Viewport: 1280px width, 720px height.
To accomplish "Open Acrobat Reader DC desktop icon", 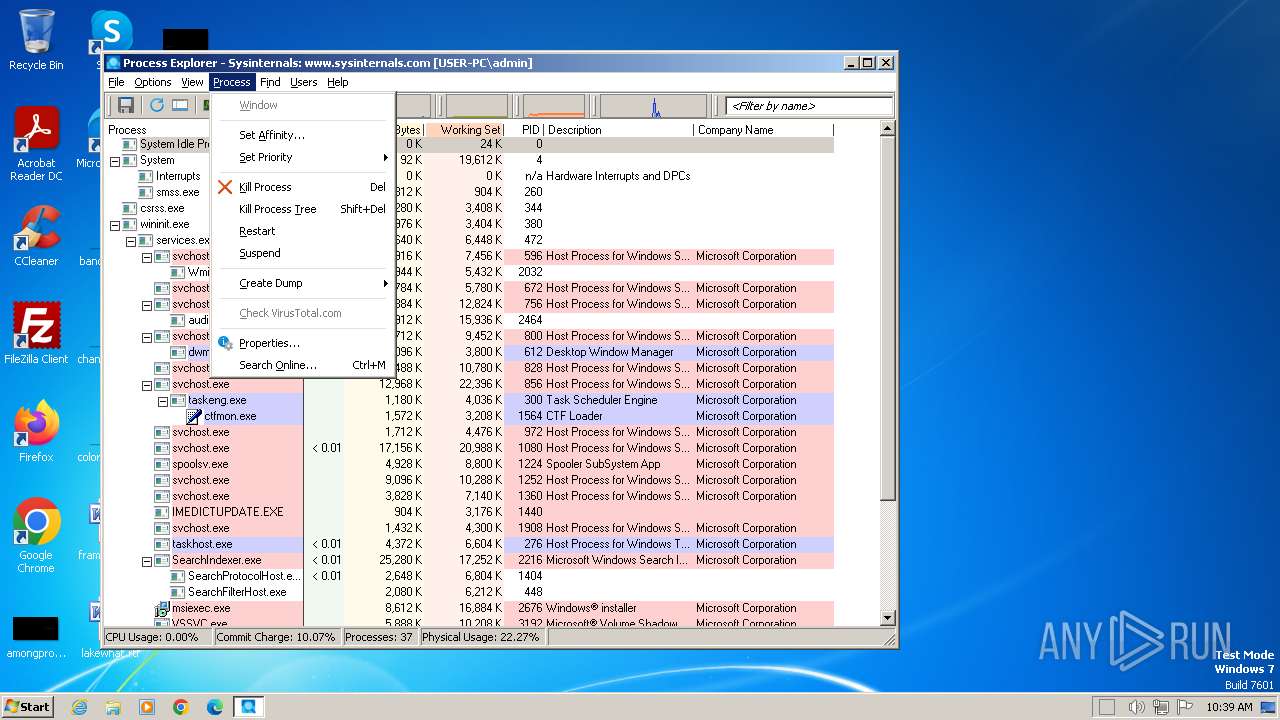I will pos(36,145).
